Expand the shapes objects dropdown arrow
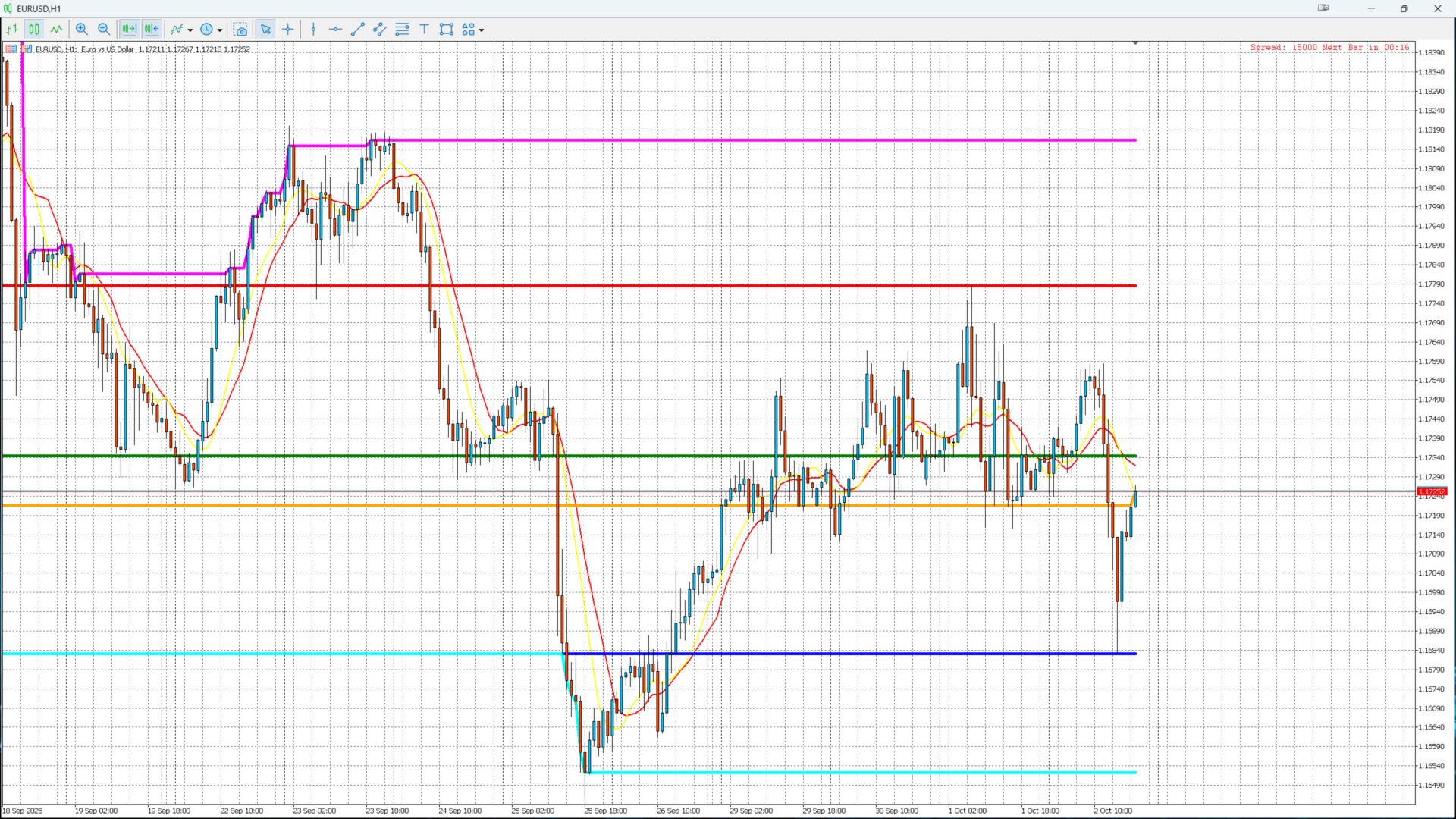1456x819 pixels. (482, 30)
